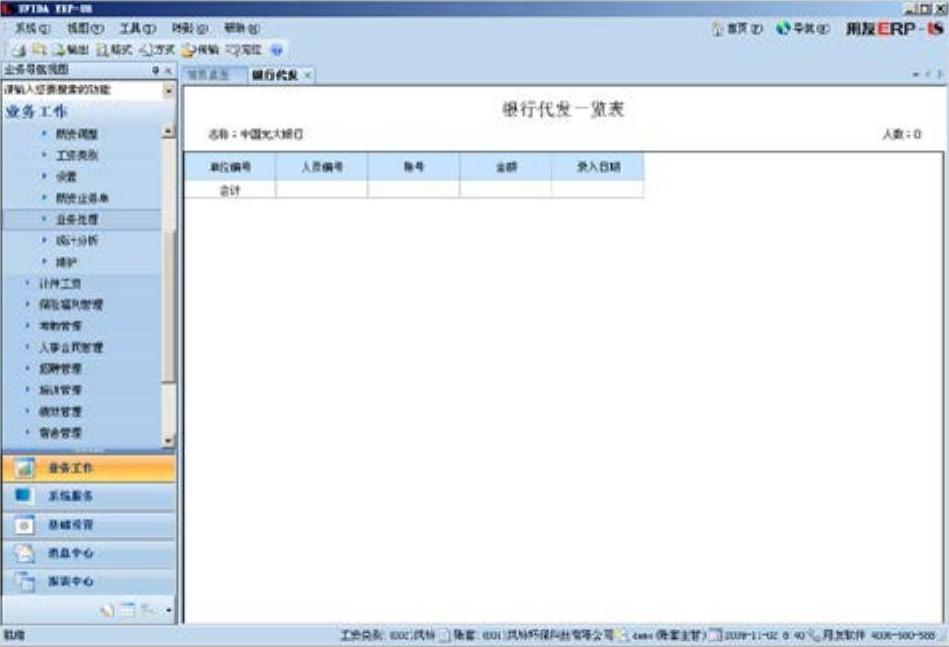
Task: Expand the 统计分析 tree node
Action: click(x=44, y=240)
